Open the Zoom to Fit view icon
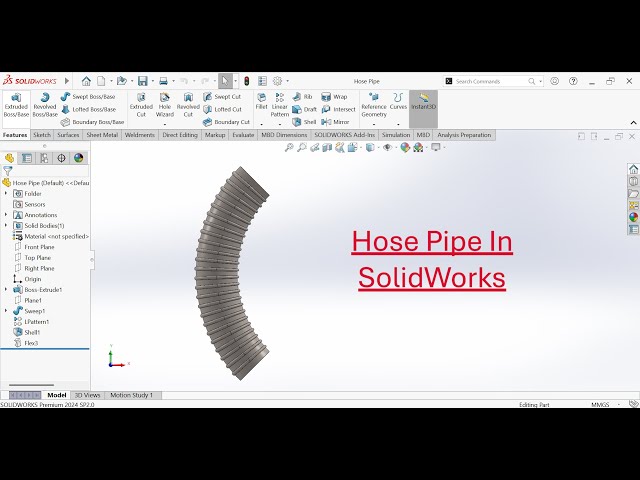This screenshot has width=640, height=480. click(x=289, y=147)
